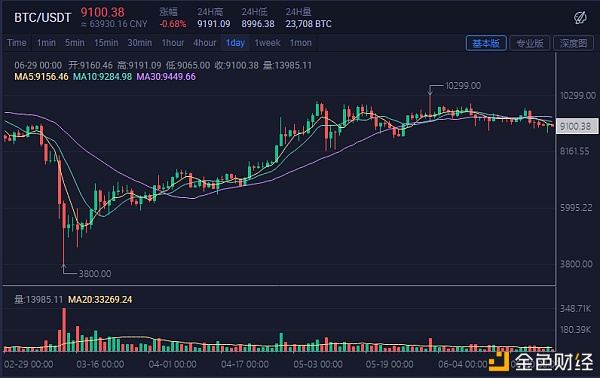This screenshot has height=378, width=600.
Task: Select the Time chart mode
Action: 17,43
